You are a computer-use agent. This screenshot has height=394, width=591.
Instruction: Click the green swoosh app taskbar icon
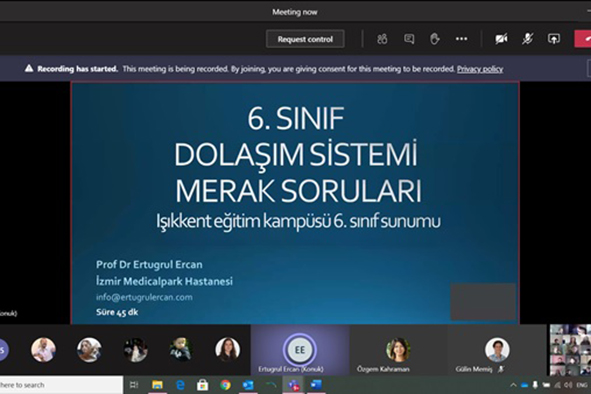pyautogui.click(x=271, y=385)
